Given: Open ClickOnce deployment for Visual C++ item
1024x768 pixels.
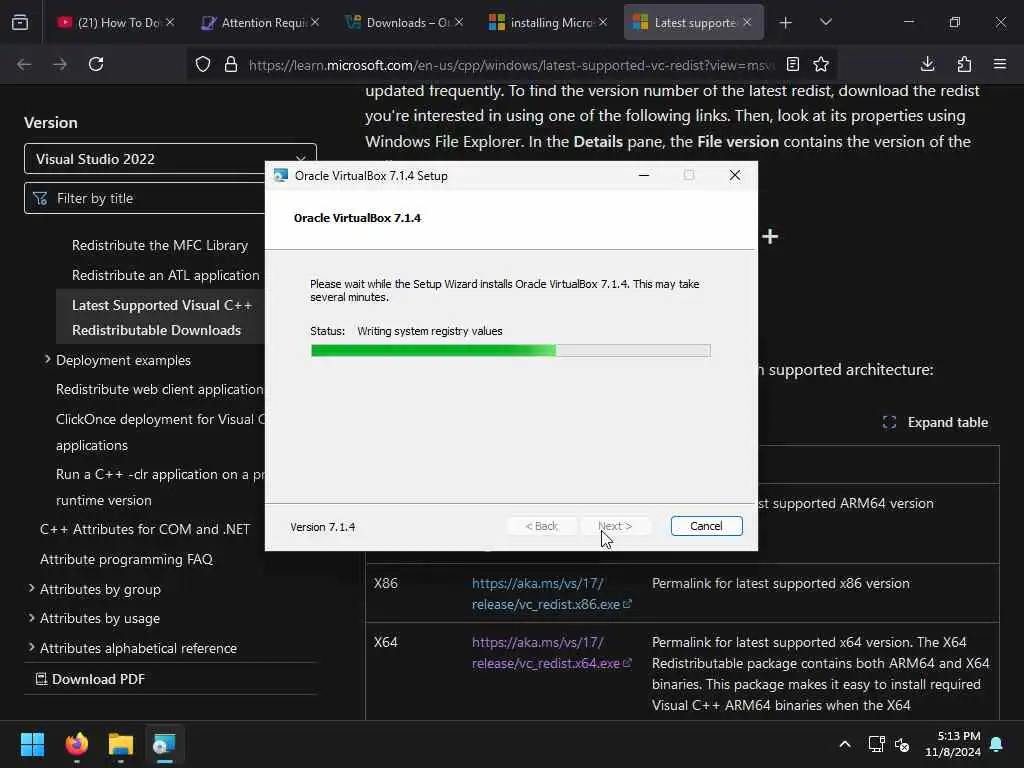Looking at the screenshot, I should (x=160, y=432).
